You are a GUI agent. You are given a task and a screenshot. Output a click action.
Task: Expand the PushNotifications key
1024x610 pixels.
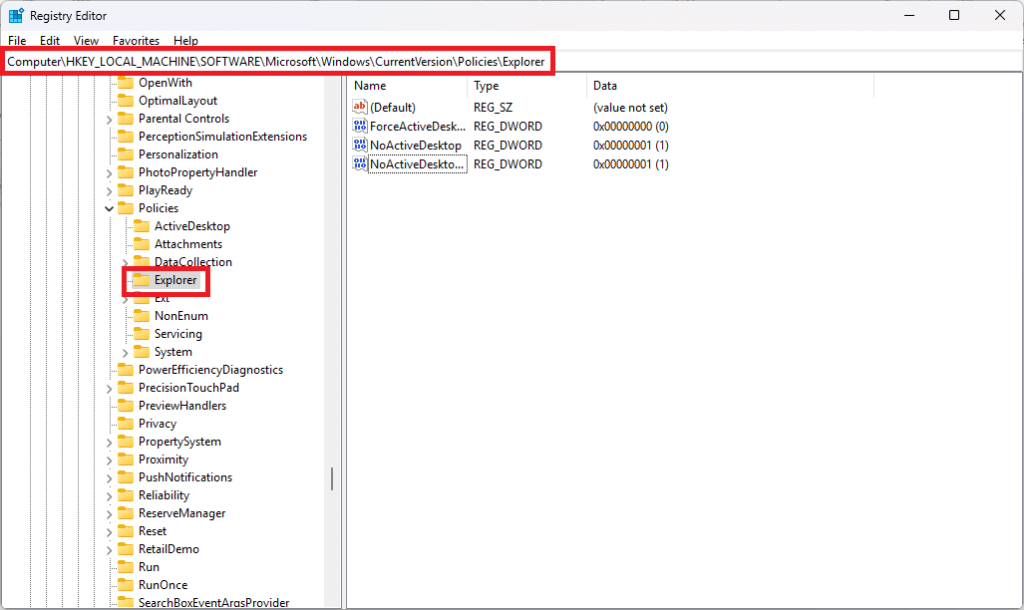109,478
